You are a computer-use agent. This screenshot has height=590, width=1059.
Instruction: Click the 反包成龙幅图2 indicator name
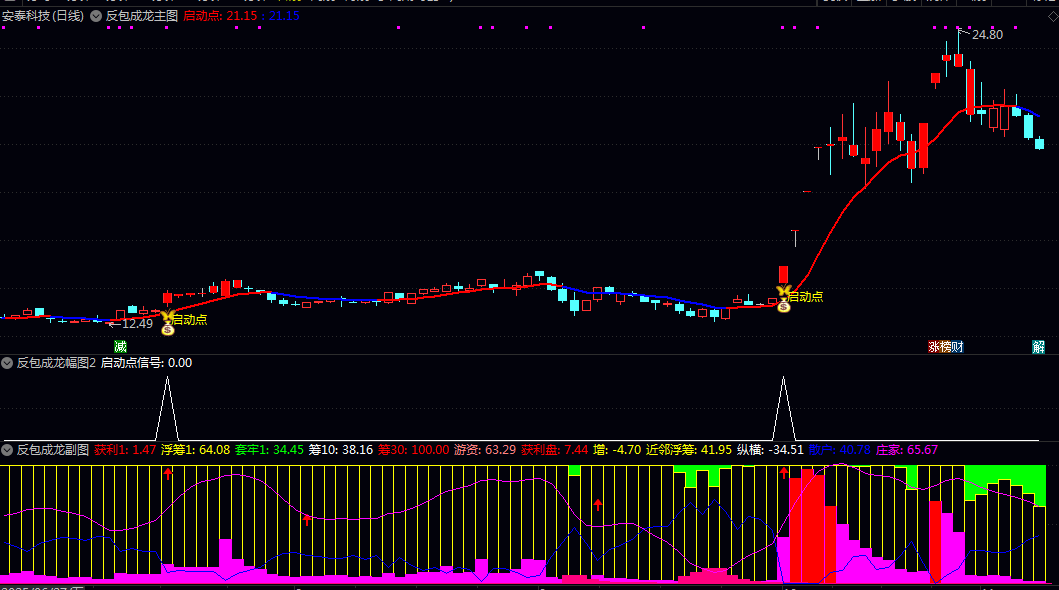coord(56,363)
